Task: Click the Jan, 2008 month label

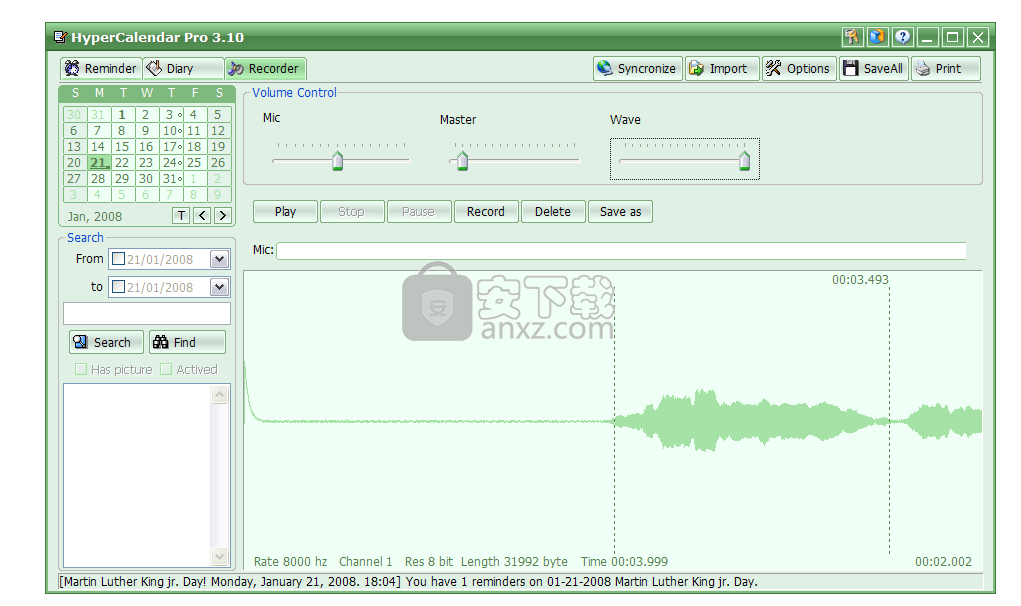Action: 94,217
